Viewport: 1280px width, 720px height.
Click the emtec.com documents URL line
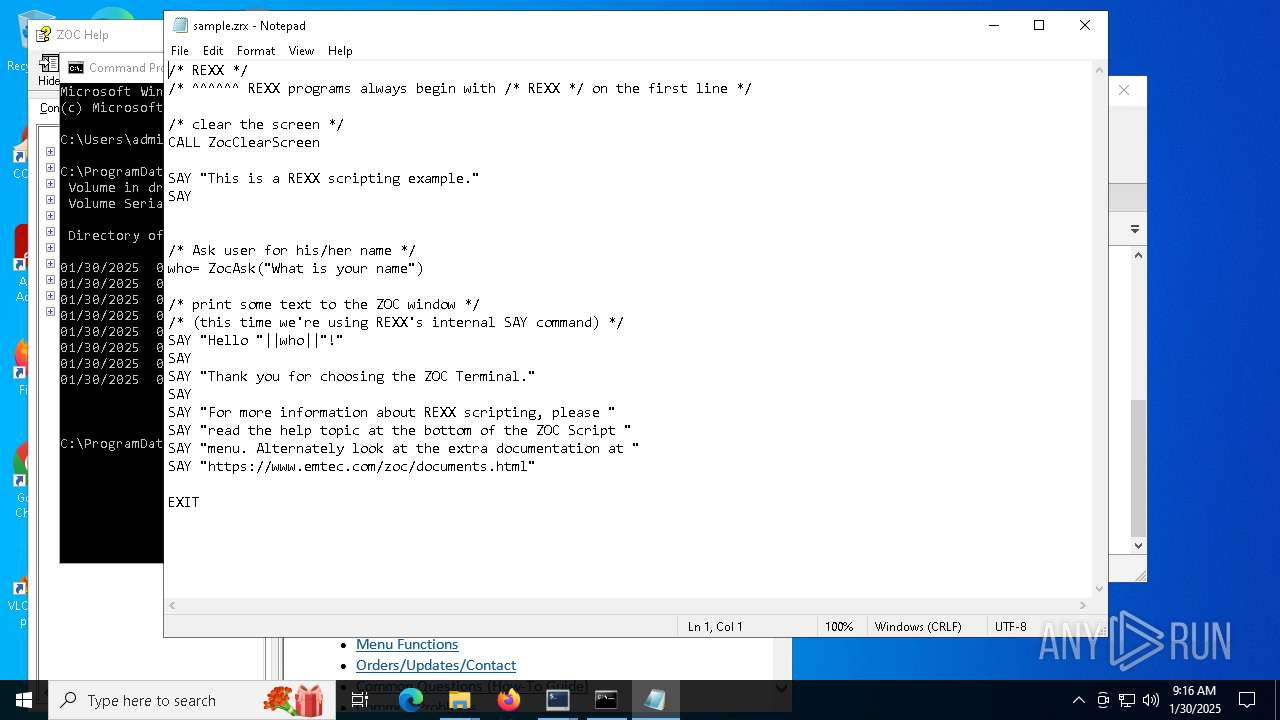click(x=352, y=467)
